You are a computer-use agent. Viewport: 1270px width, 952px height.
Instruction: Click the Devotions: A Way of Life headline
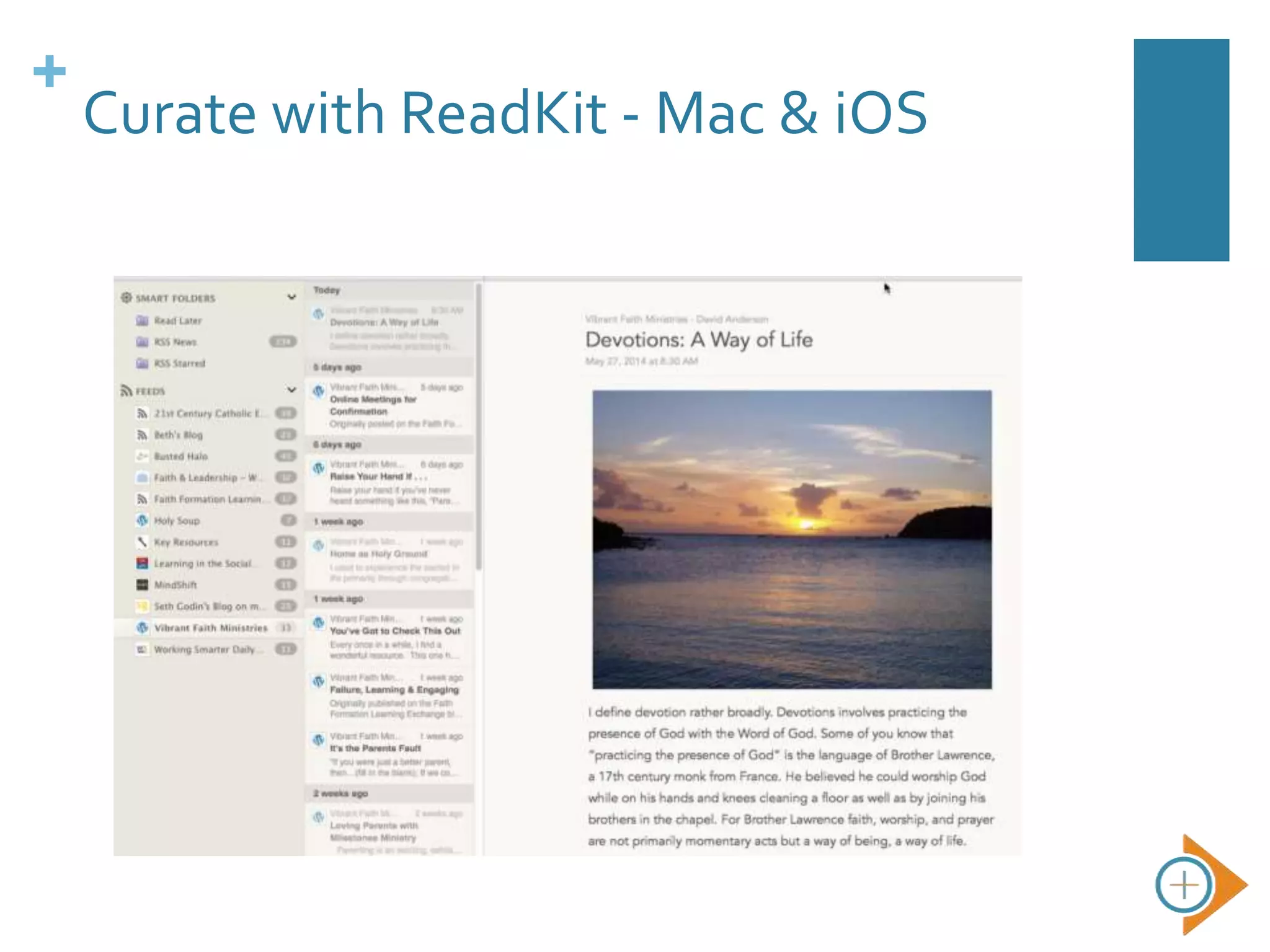point(699,340)
